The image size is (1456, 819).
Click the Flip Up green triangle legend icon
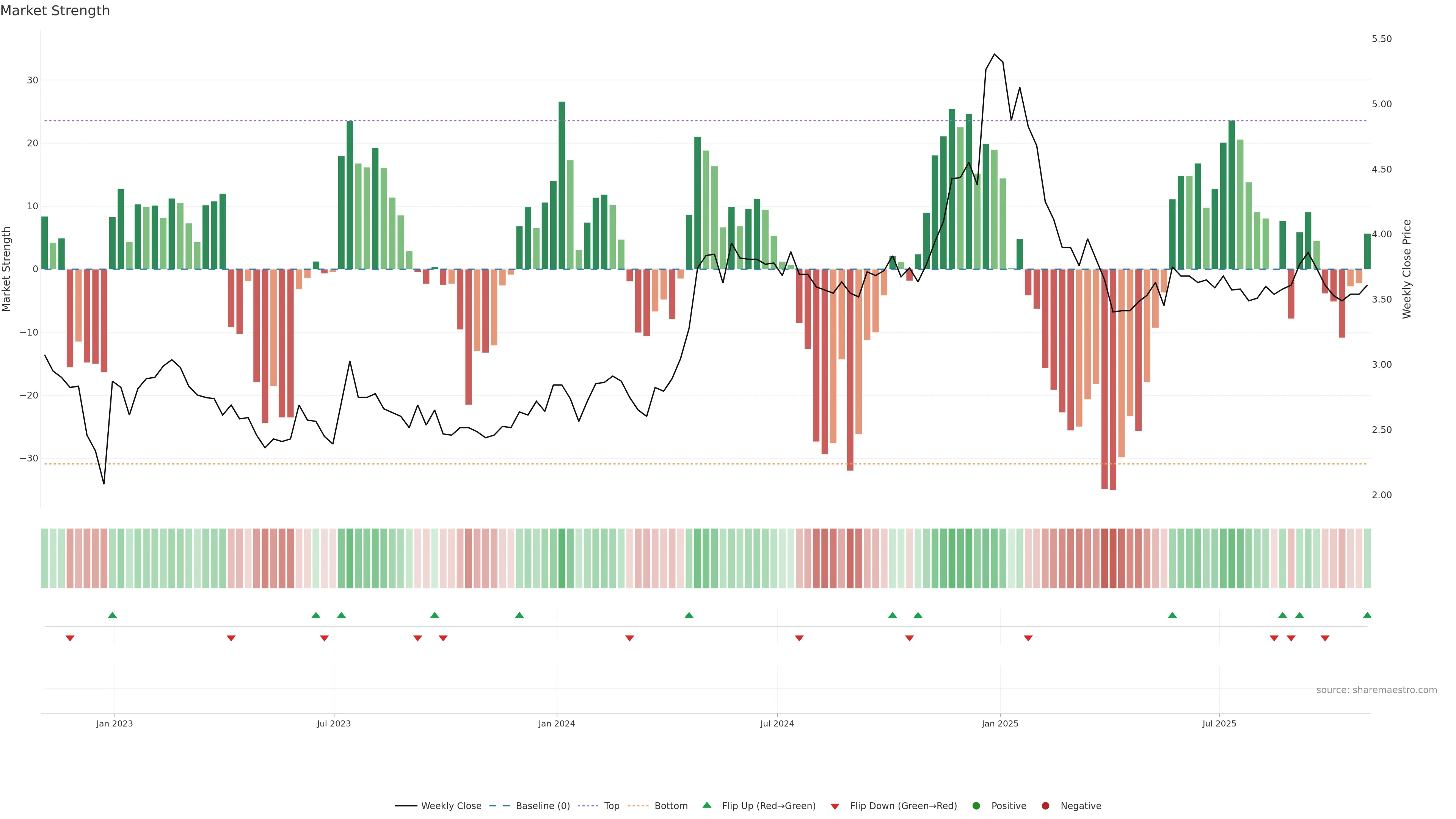coord(706,805)
